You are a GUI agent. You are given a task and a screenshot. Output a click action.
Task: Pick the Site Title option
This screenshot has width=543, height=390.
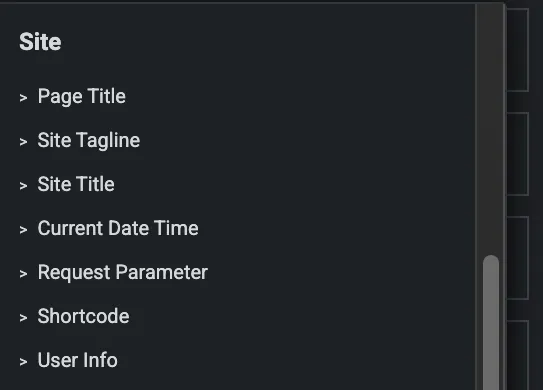[x=76, y=184]
